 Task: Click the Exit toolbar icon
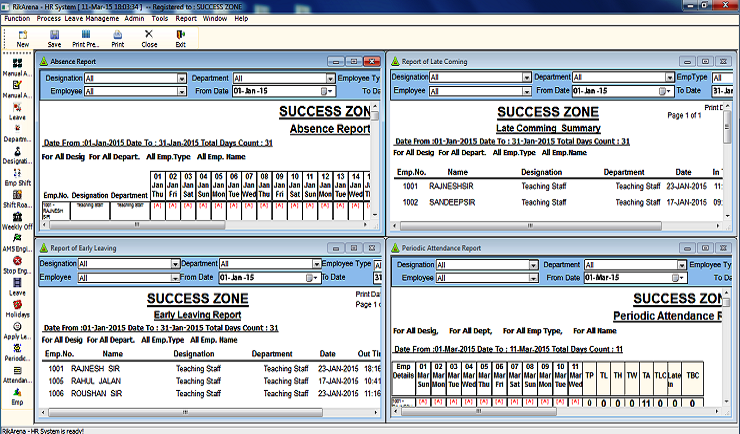coord(180,37)
